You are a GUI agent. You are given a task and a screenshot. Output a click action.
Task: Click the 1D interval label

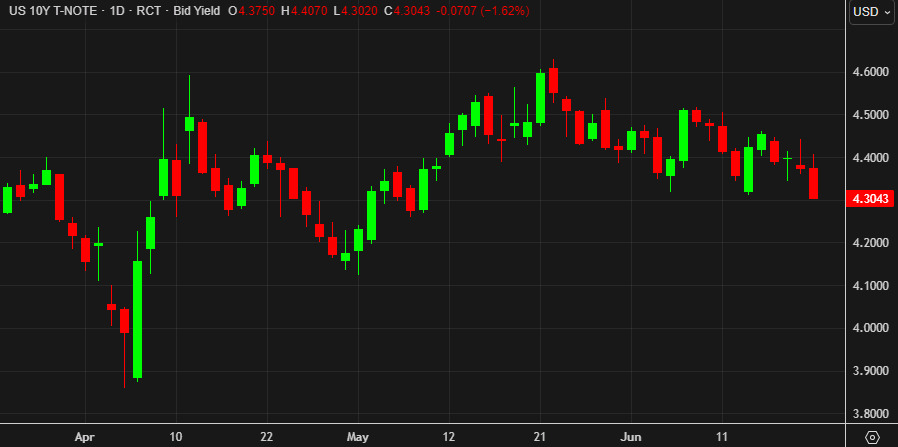(115, 11)
